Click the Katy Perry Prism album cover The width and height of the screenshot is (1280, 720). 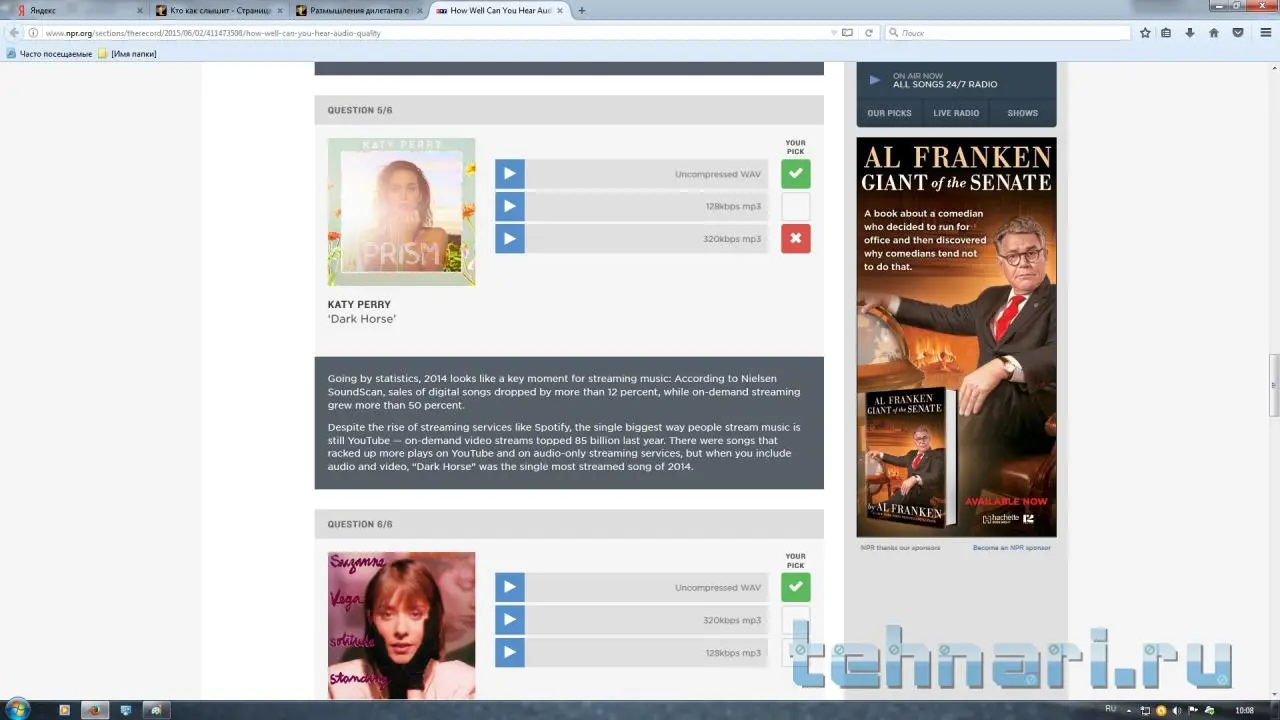pyautogui.click(x=401, y=212)
